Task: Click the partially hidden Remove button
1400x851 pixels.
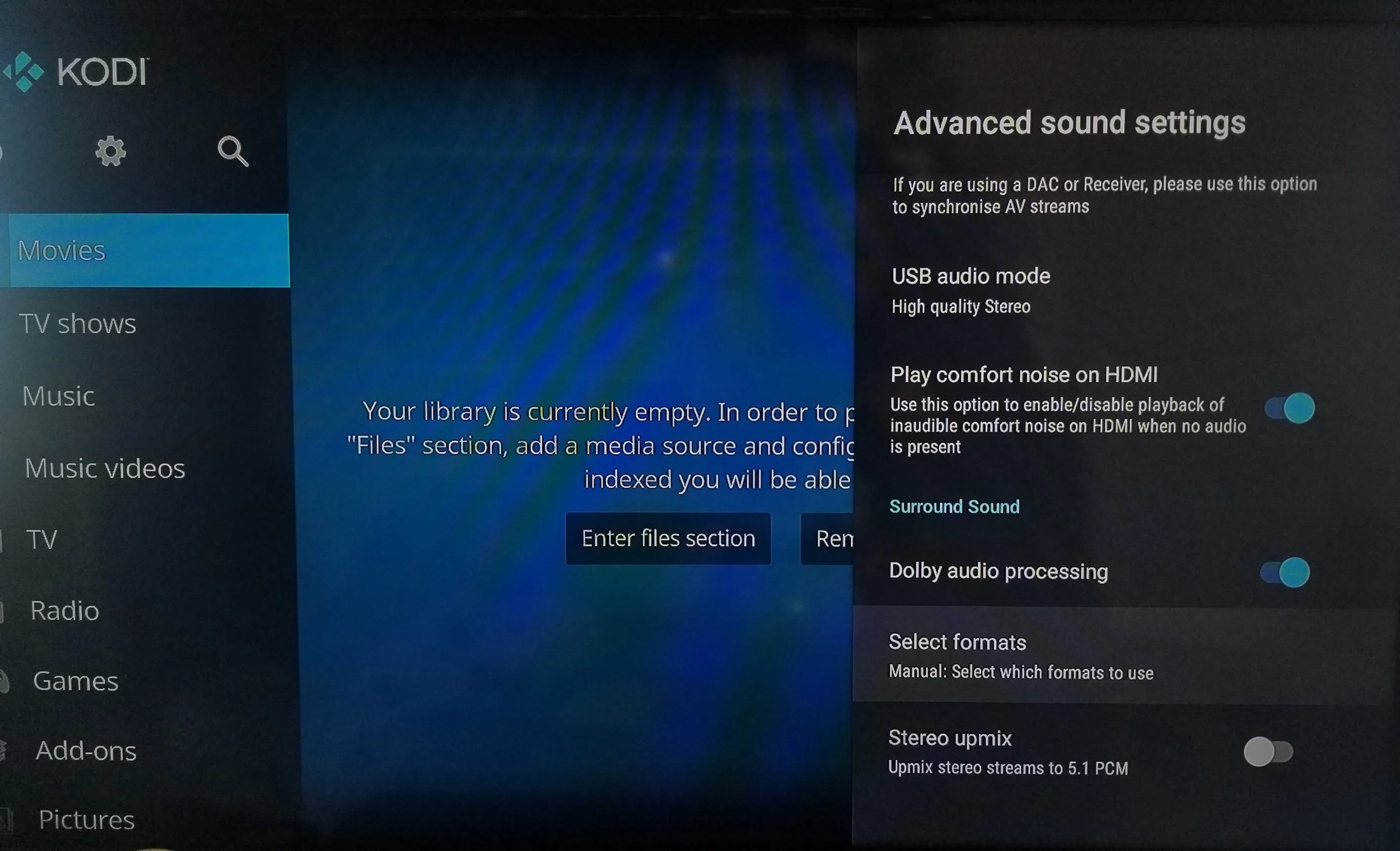Action: coord(827,539)
